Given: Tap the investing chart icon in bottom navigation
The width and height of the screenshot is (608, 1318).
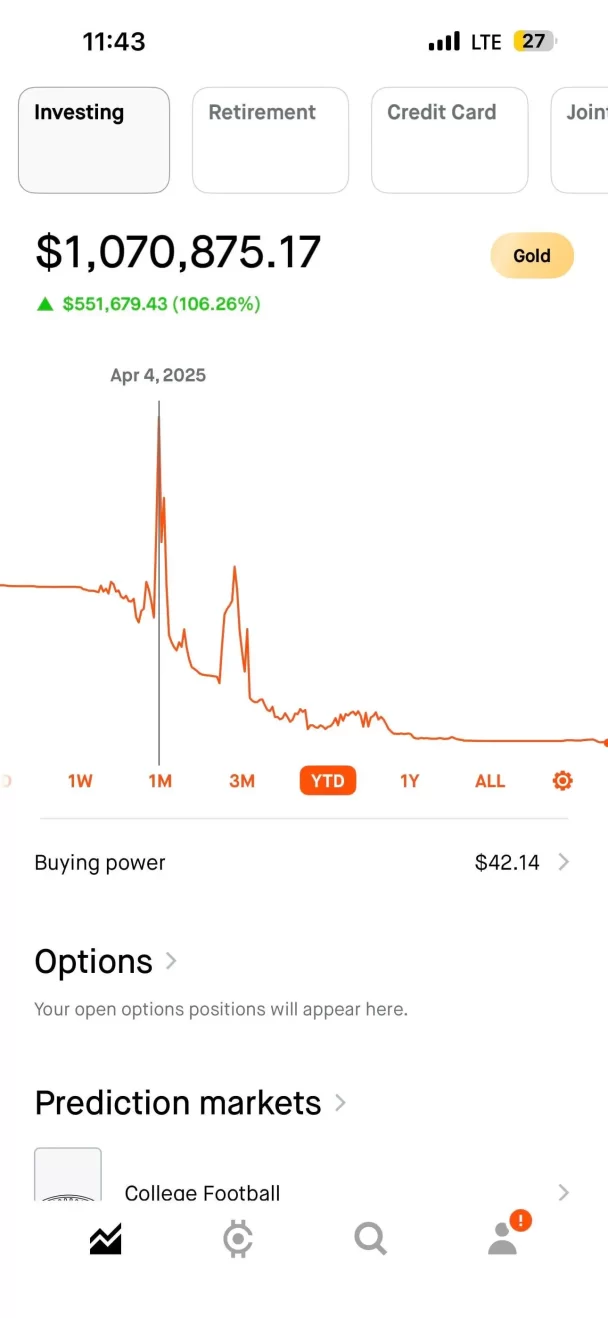Looking at the screenshot, I should [105, 1239].
